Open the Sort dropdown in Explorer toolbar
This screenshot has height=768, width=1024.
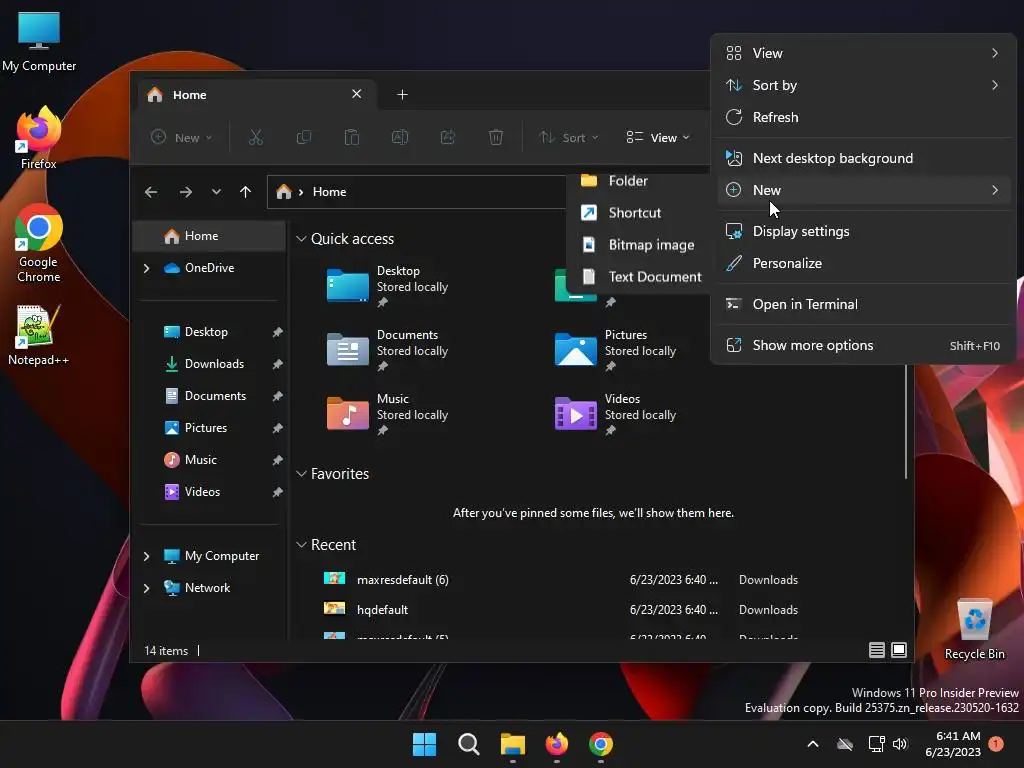pyautogui.click(x=568, y=137)
